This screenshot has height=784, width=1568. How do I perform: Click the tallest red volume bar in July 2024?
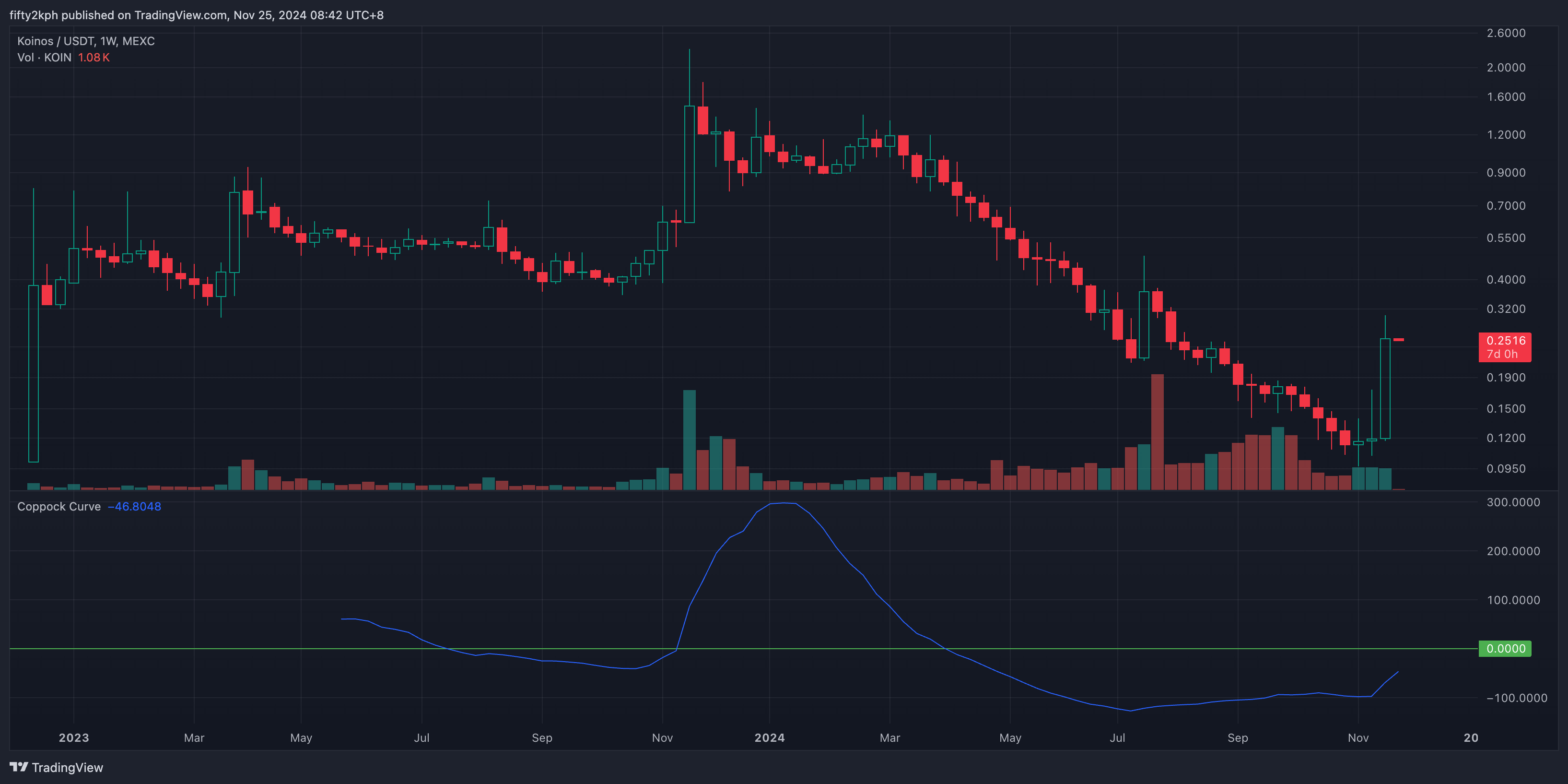coord(1157,432)
